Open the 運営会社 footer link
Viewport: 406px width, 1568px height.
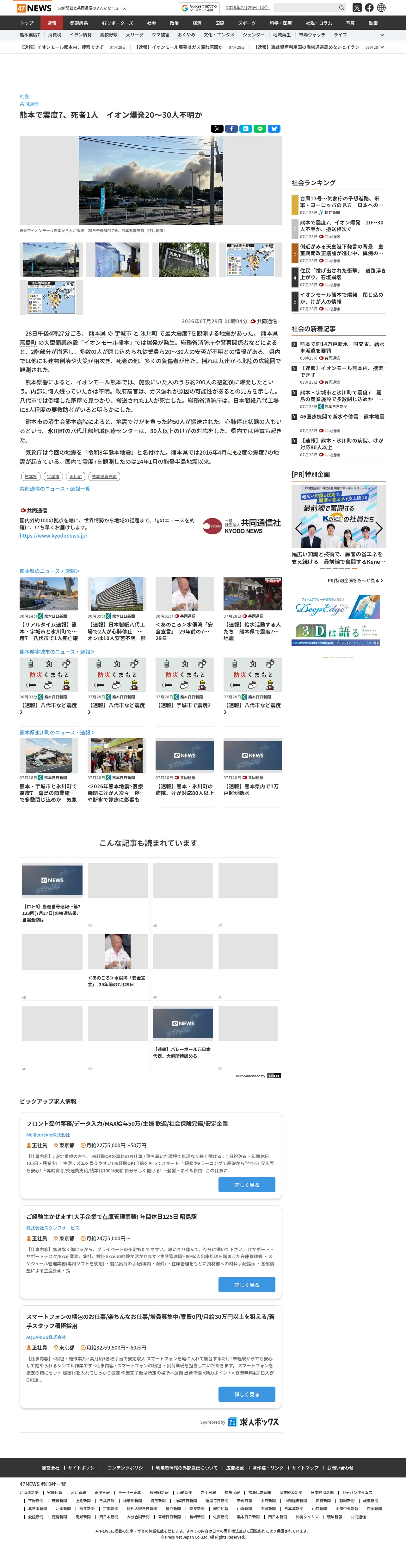pyautogui.click(x=51, y=1468)
